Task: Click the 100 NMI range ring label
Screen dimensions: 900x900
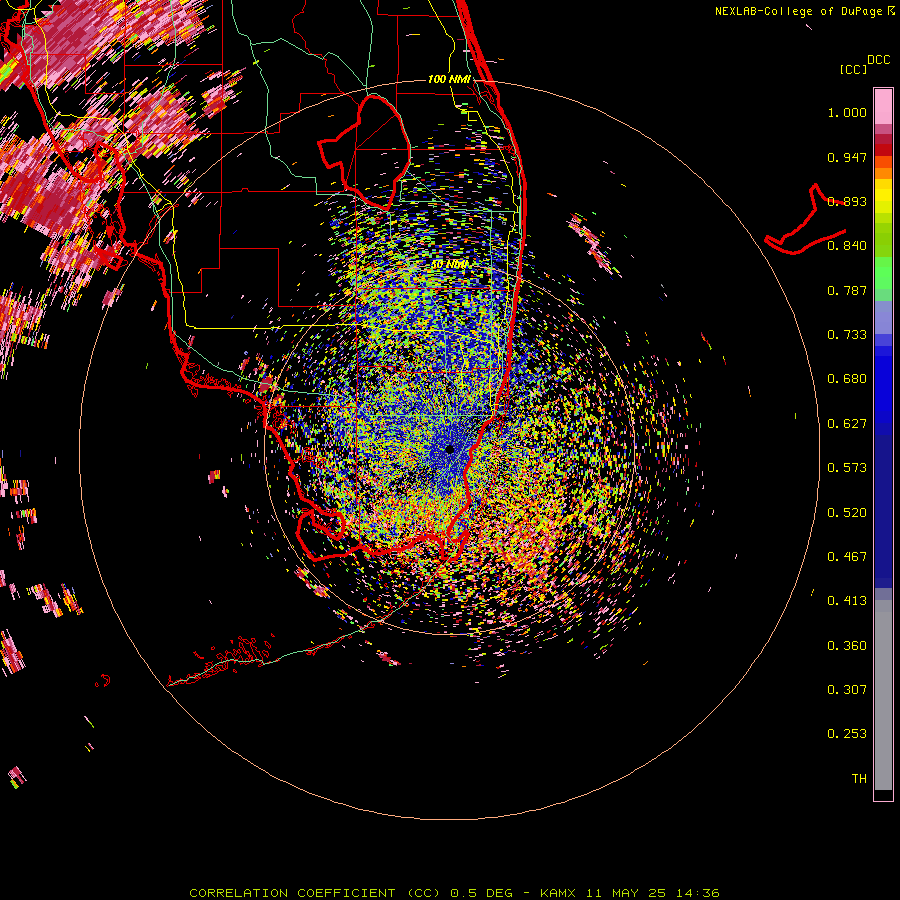Action: pos(449,79)
